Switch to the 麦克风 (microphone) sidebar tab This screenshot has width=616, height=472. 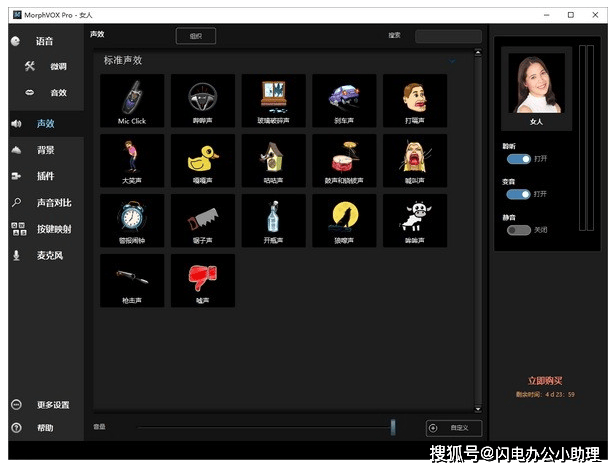pos(50,254)
